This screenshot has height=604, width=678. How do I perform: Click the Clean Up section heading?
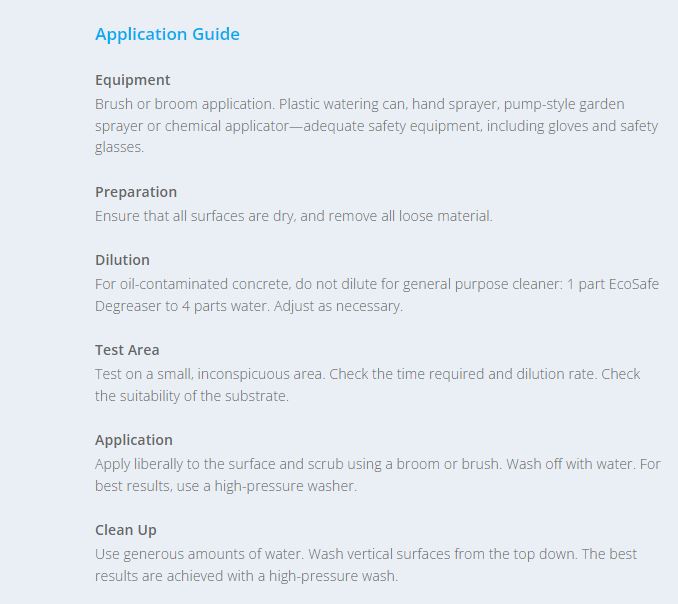(125, 530)
